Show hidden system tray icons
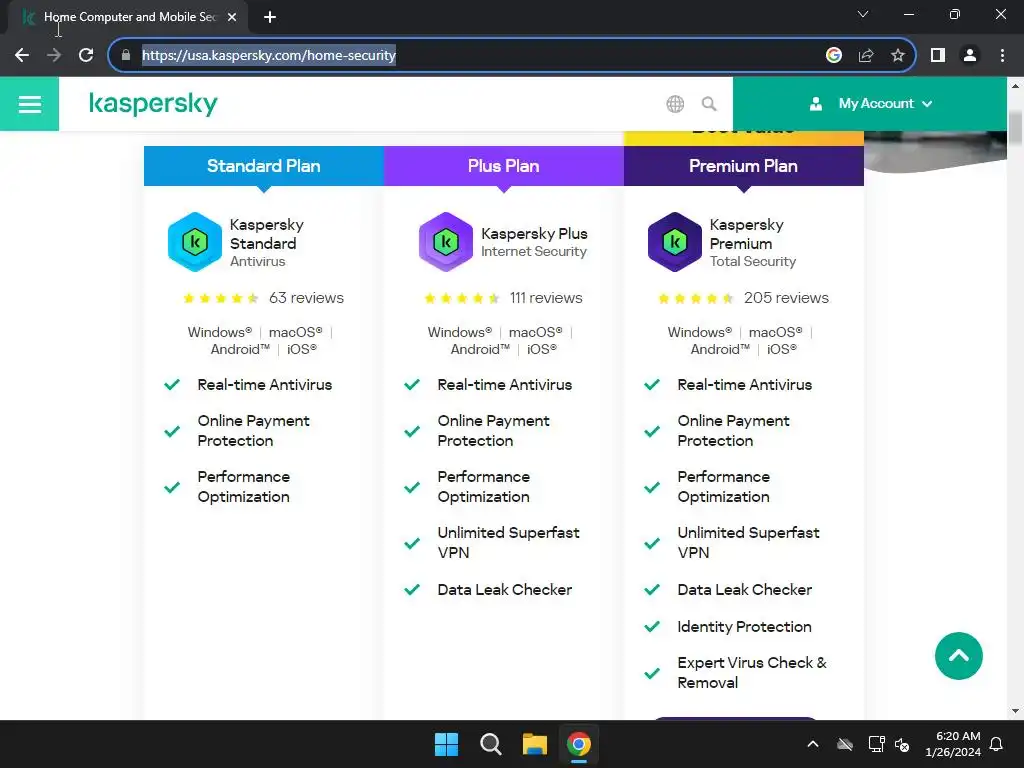1024x768 pixels. pos(813,744)
